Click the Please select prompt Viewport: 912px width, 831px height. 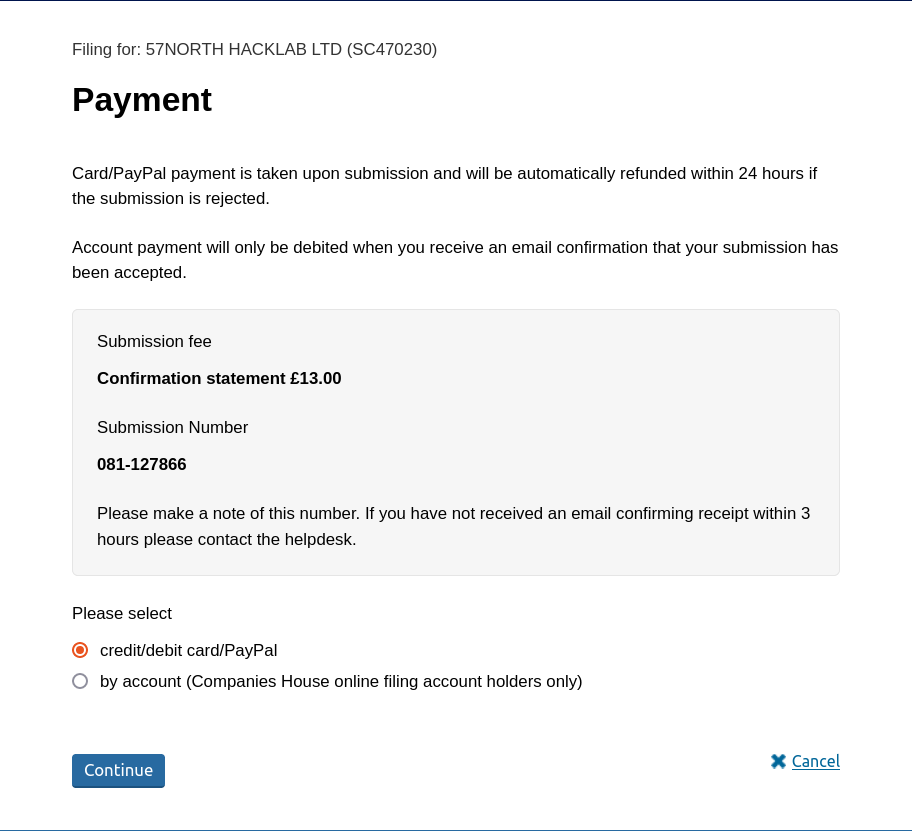[122, 613]
